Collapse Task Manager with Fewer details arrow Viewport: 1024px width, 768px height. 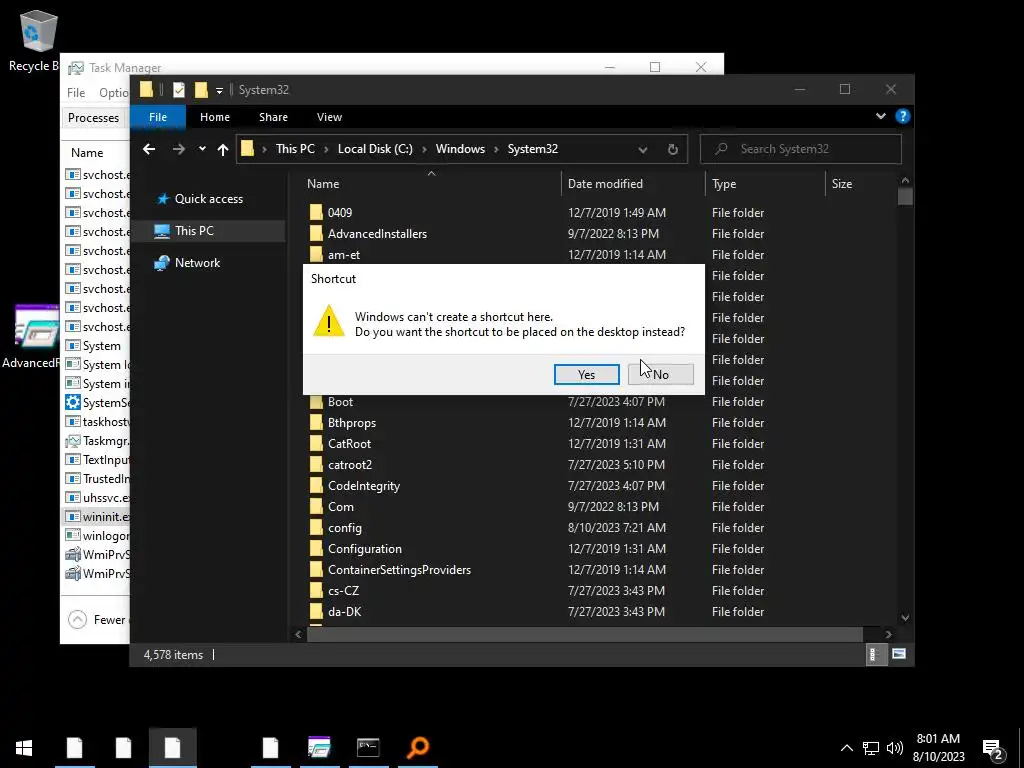click(77, 619)
